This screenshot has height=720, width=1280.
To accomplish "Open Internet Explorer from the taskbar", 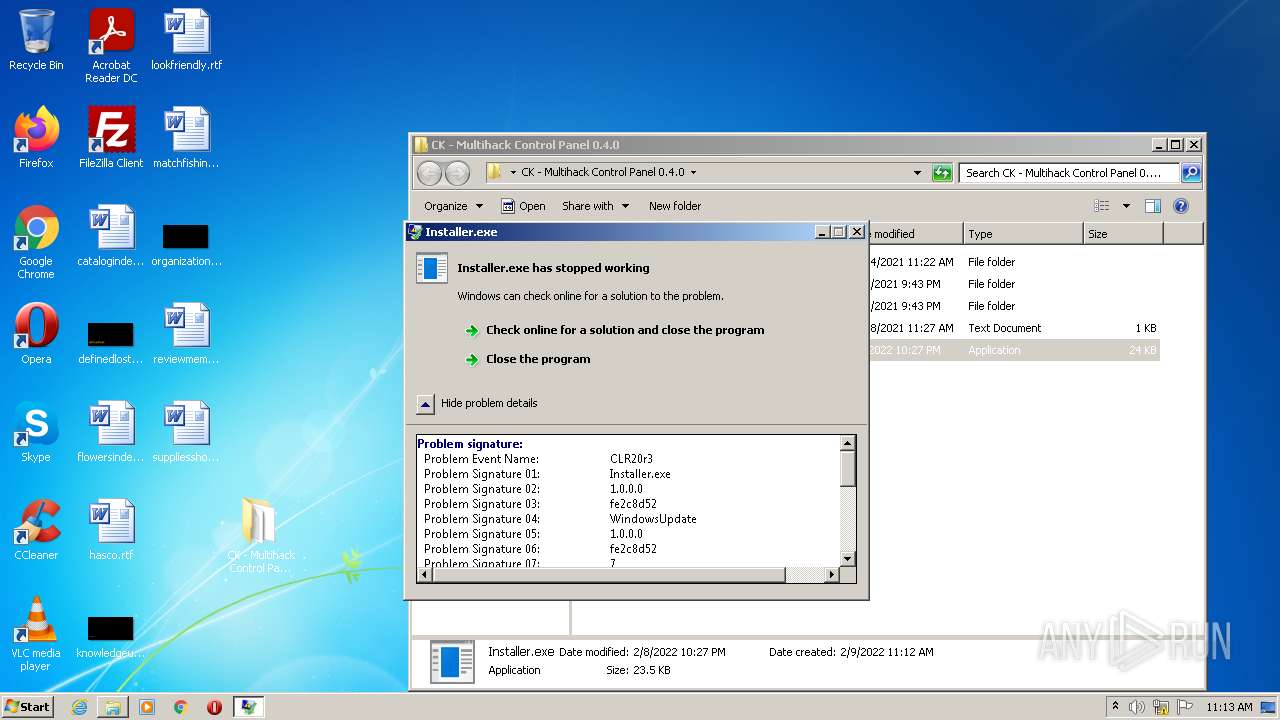I will (79, 707).
